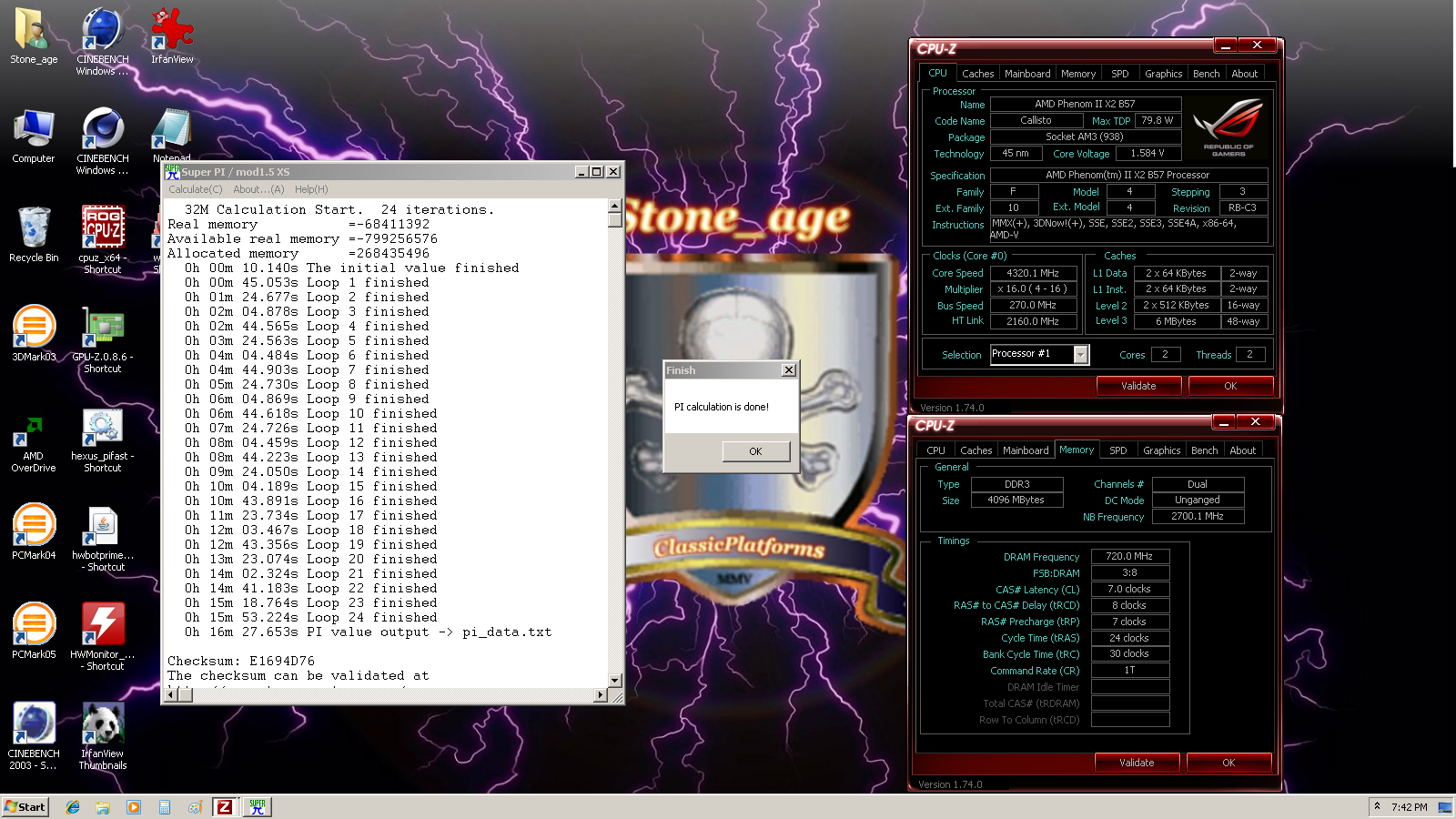Click the Show Desktop tray icon
1456x819 pixels.
coord(1445,807)
